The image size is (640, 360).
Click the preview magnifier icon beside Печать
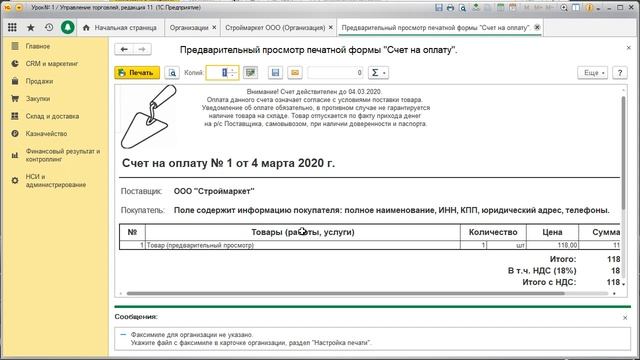(x=172, y=73)
